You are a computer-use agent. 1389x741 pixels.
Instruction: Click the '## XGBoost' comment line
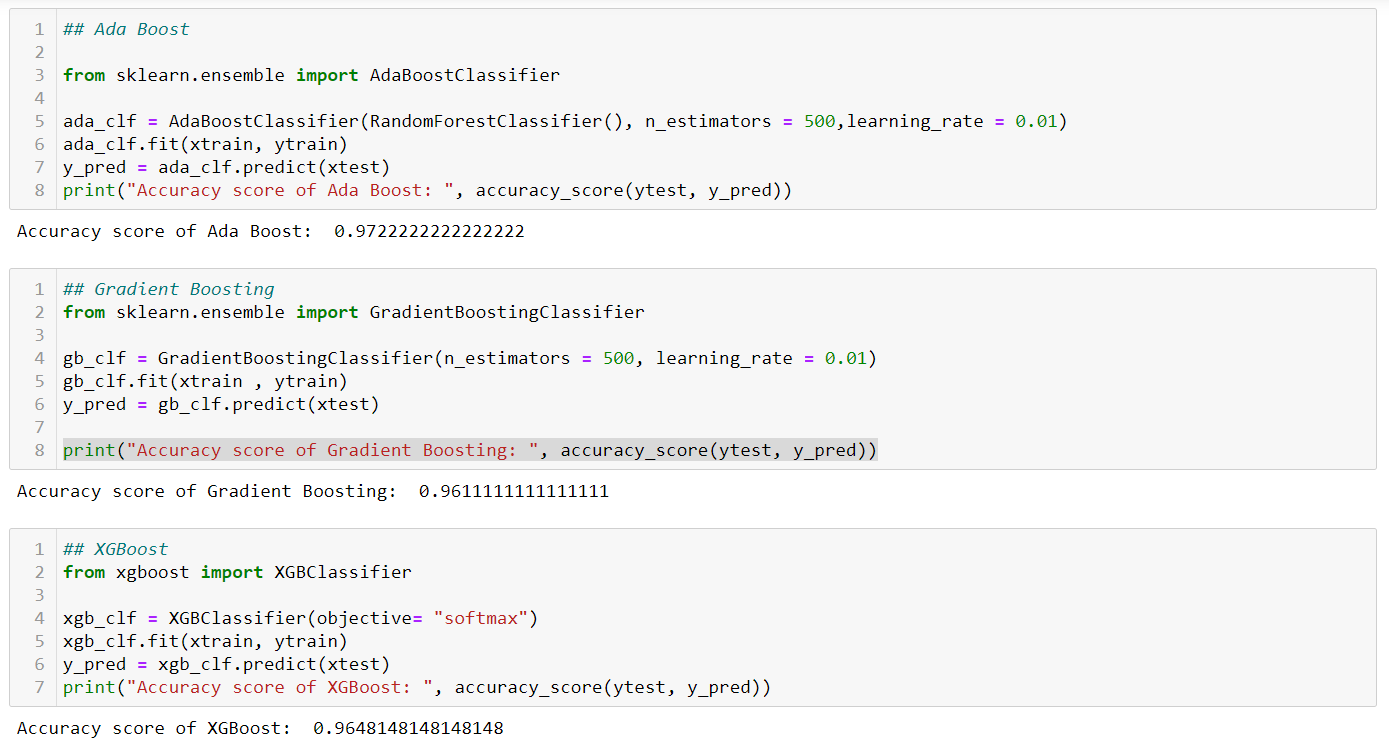pos(115,549)
